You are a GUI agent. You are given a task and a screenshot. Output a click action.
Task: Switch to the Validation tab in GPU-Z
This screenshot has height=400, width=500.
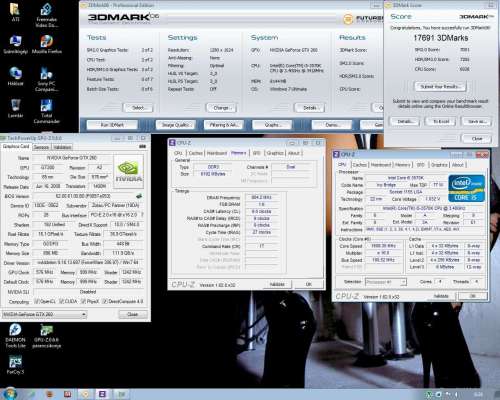click(x=62, y=147)
